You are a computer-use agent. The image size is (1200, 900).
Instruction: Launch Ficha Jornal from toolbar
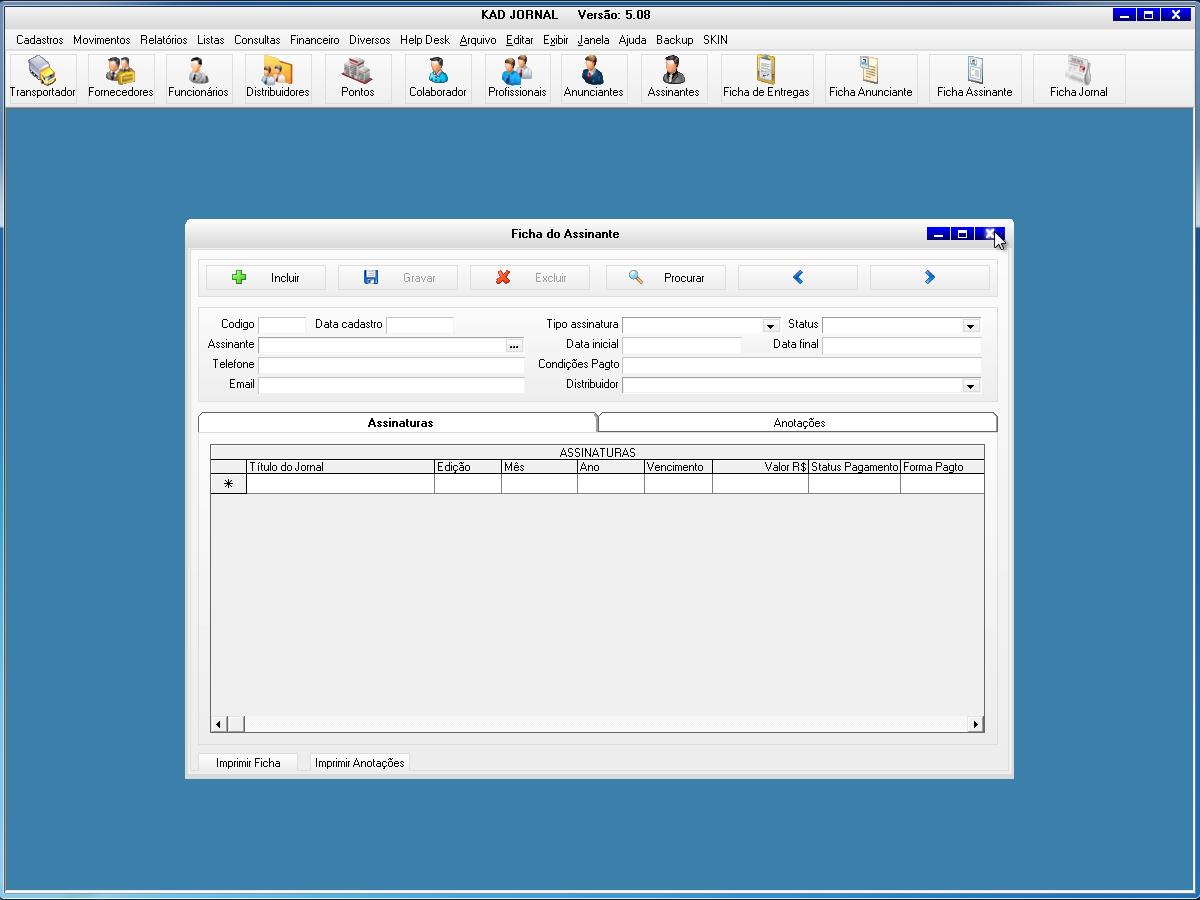coord(1078,78)
